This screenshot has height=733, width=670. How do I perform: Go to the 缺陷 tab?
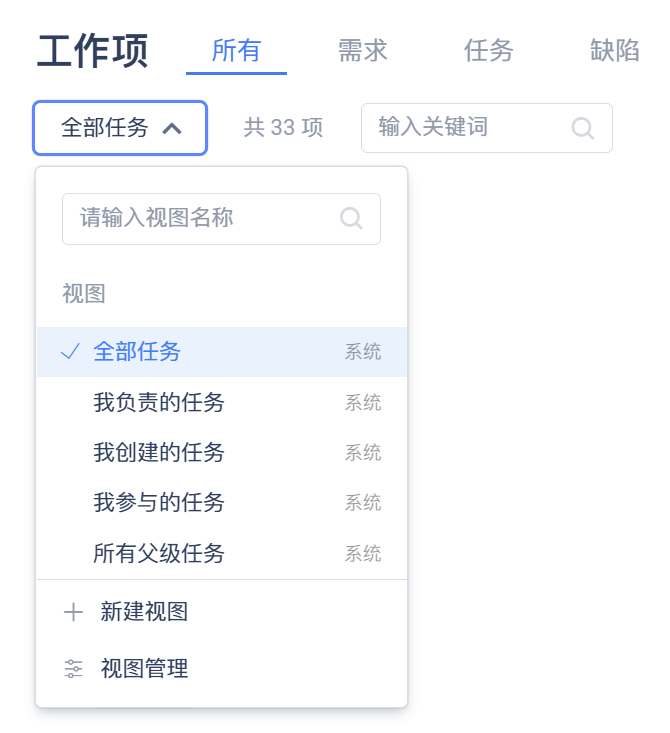pyautogui.click(x=614, y=51)
